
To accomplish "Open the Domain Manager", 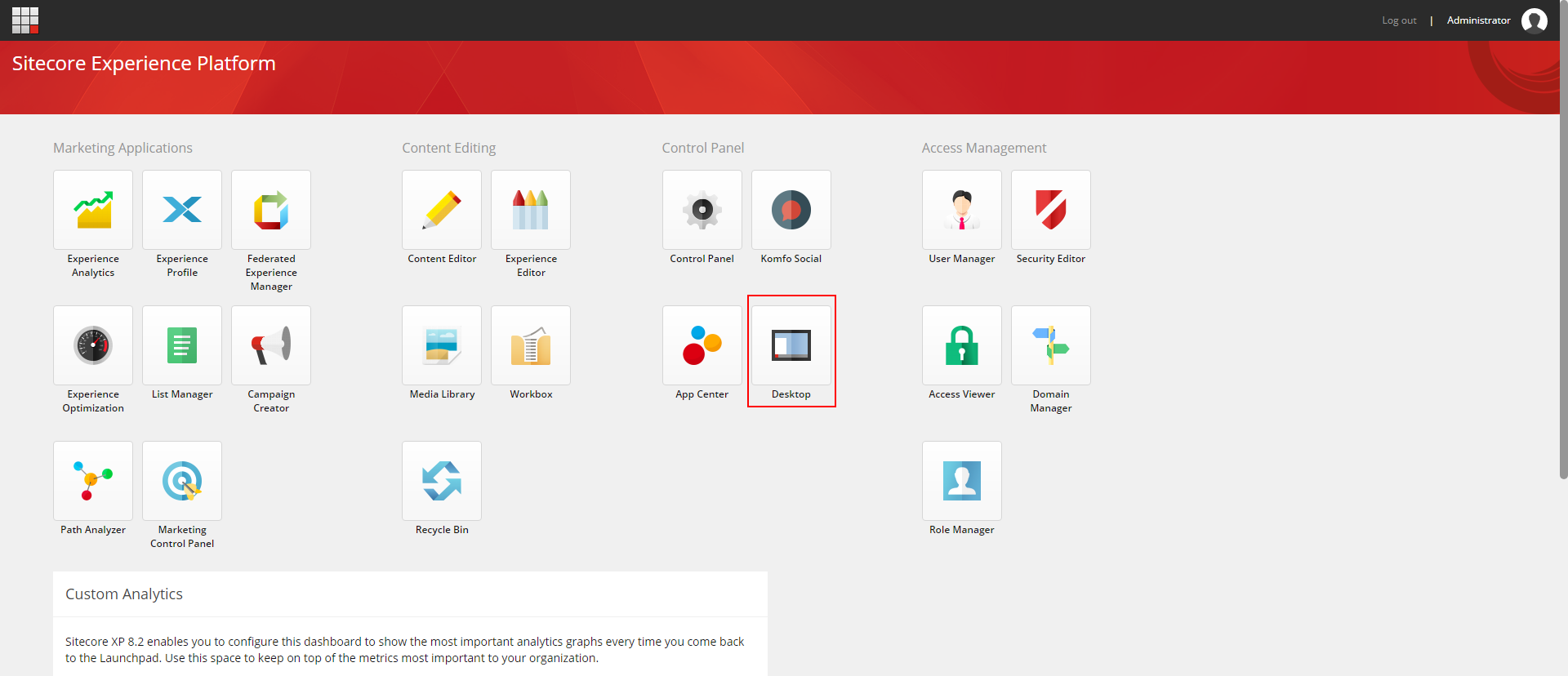I will (1051, 345).
